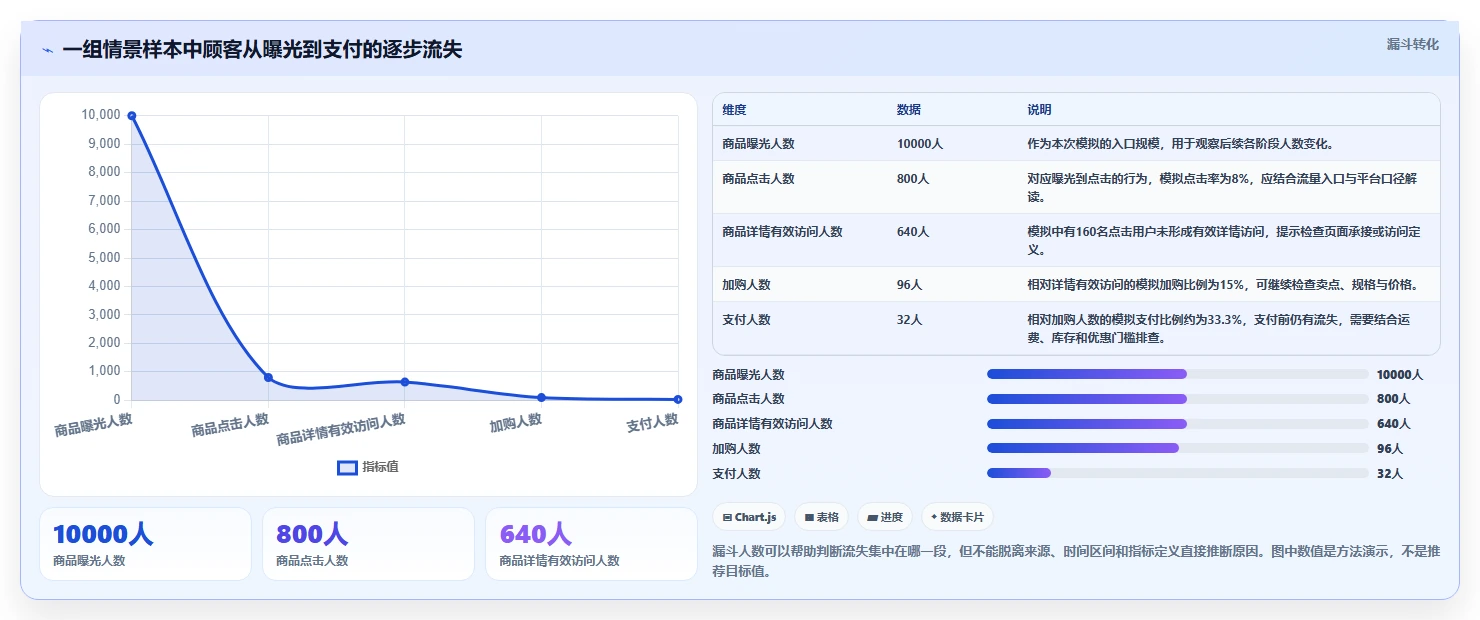Click the 商品点击人数 x-axis label
The height and width of the screenshot is (620, 1480).
coord(230,425)
